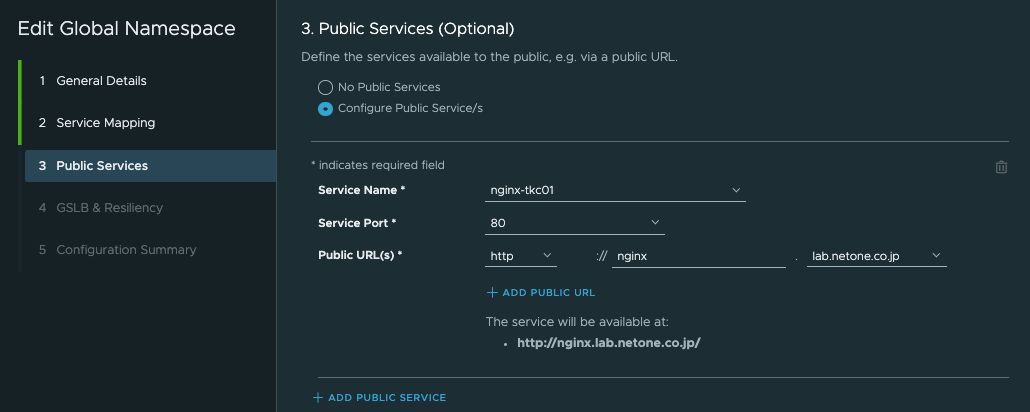The width and height of the screenshot is (1030, 412).
Task: Open GSLB & Resiliency step
Action: point(109,208)
